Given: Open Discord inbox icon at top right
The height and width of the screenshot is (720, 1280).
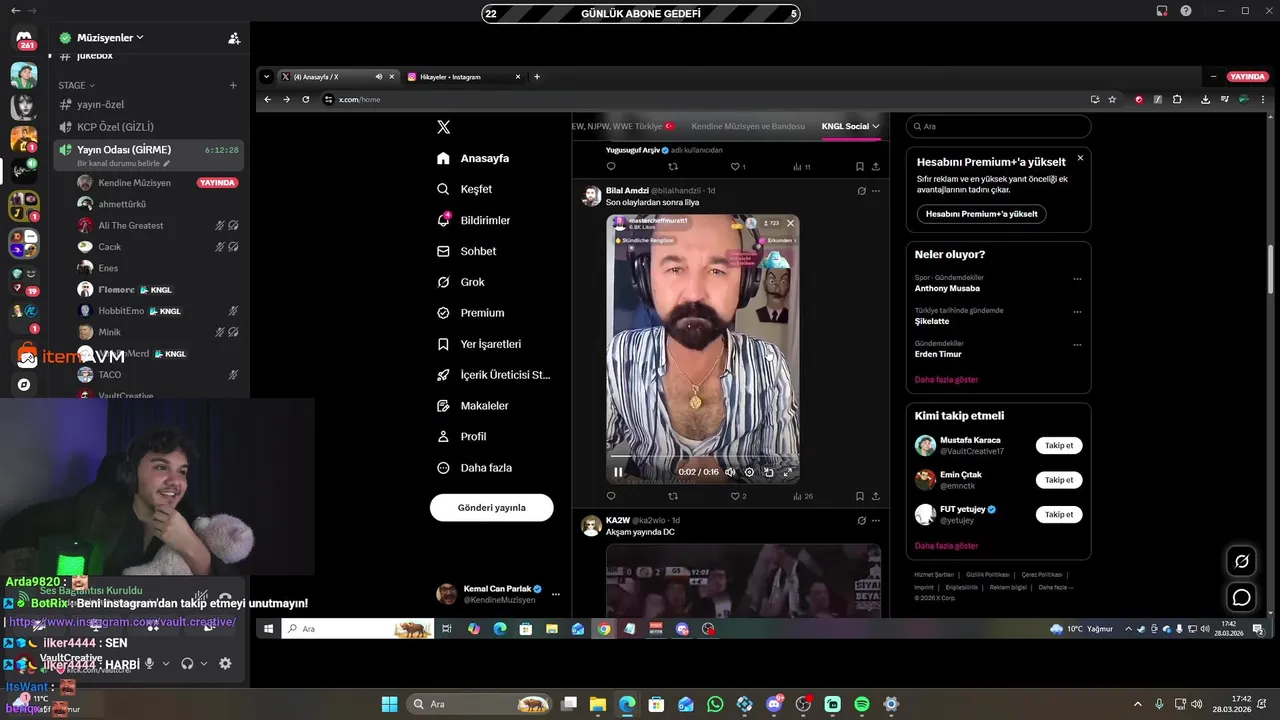Looking at the screenshot, I should [x=1162, y=11].
